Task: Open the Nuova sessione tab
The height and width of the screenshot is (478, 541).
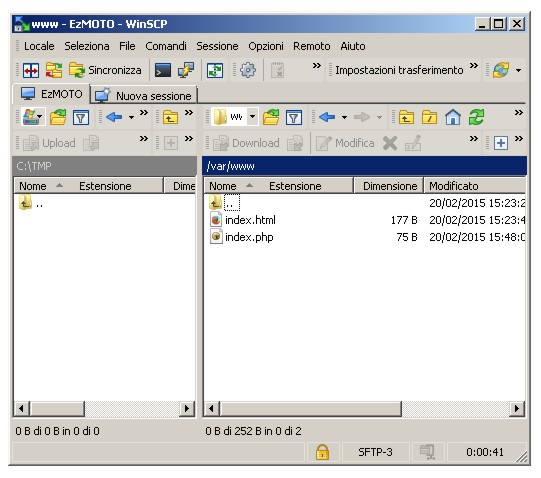Action: pos(144,96)
